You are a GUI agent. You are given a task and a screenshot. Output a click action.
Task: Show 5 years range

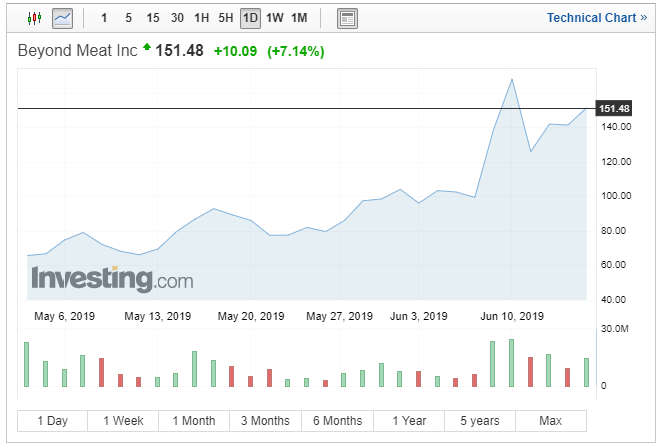(x=480, y=421)
